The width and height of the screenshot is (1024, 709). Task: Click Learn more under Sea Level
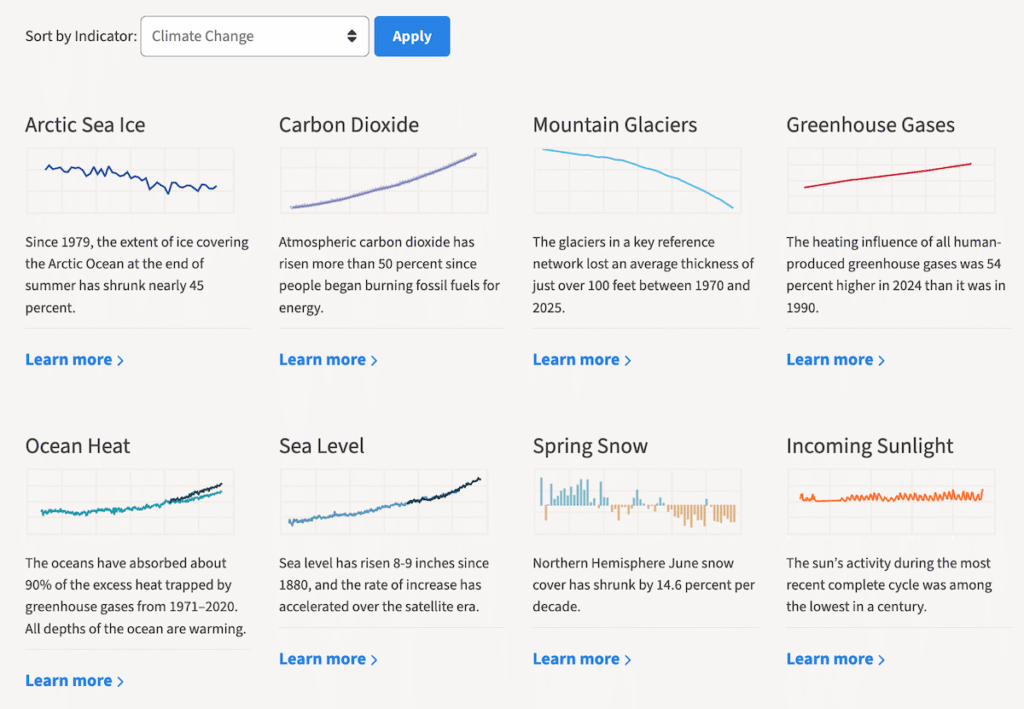328,659
